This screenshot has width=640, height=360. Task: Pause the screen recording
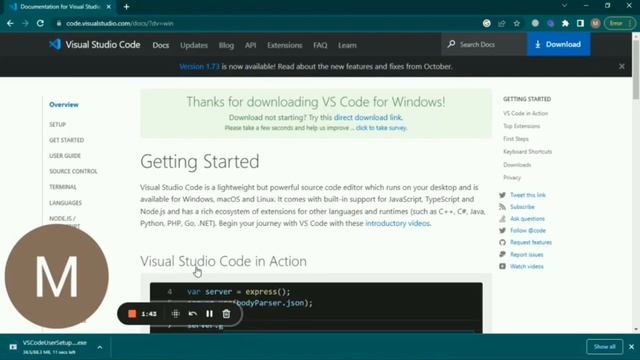[209, 313]
